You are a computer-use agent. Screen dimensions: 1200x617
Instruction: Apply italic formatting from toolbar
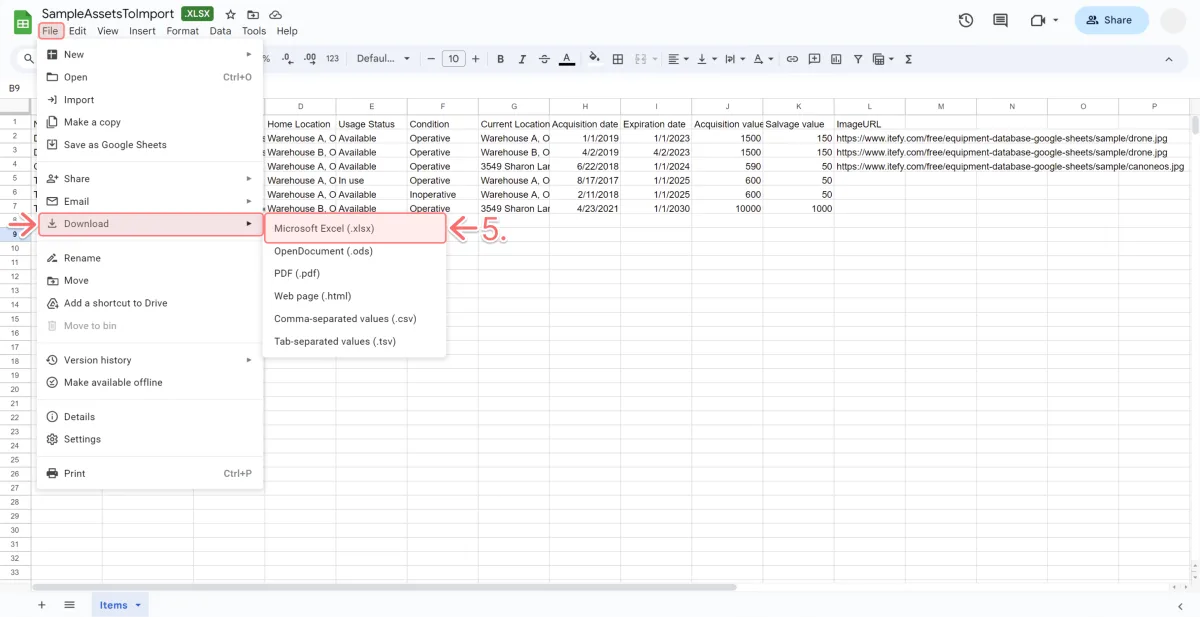click(522, 59)
